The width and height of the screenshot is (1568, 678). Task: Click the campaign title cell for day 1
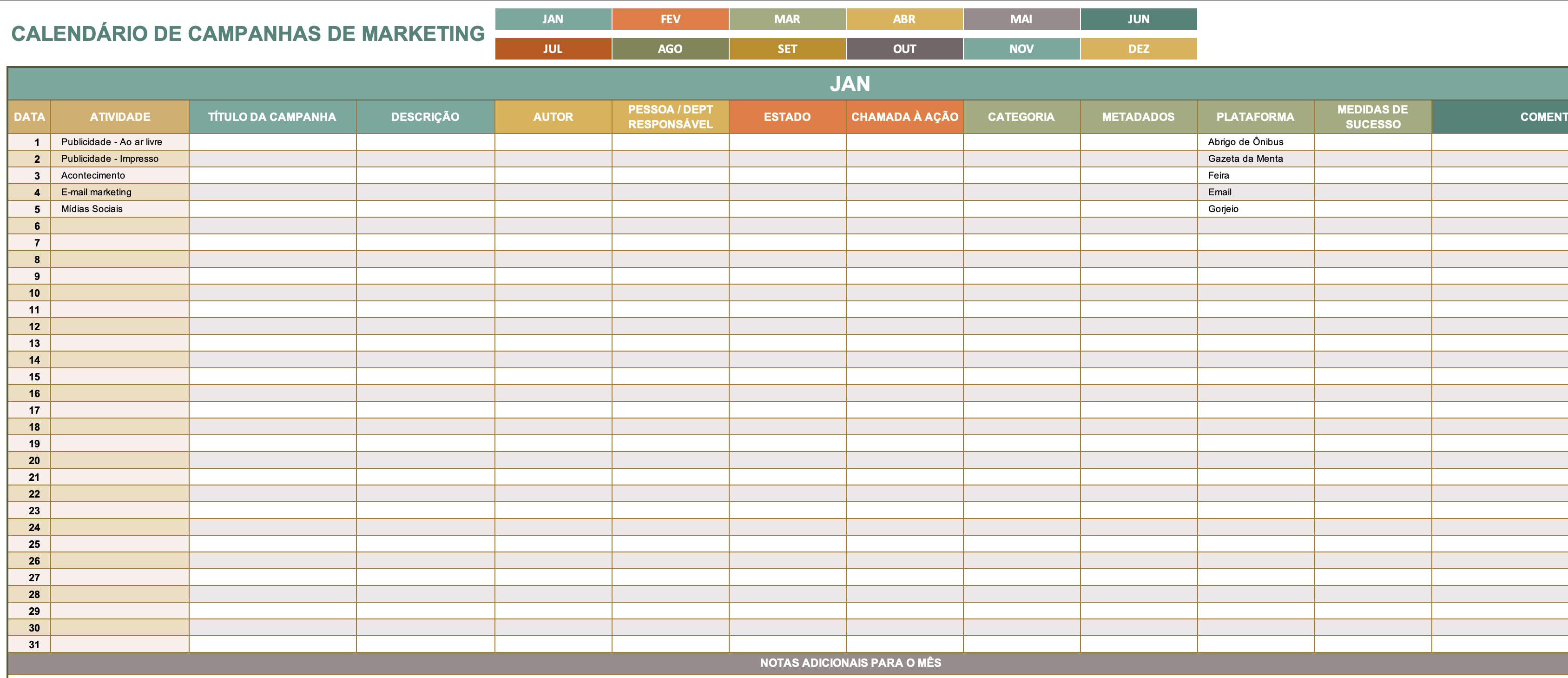coord(273,142)
